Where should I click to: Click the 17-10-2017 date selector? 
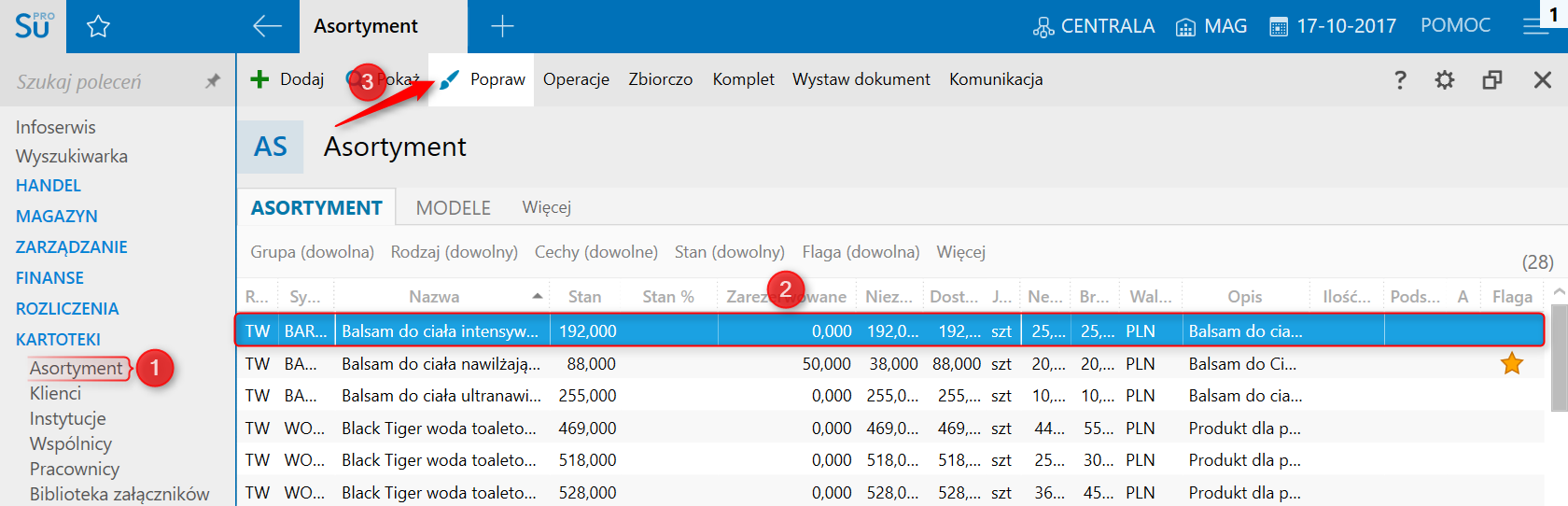pos(1334,26)
